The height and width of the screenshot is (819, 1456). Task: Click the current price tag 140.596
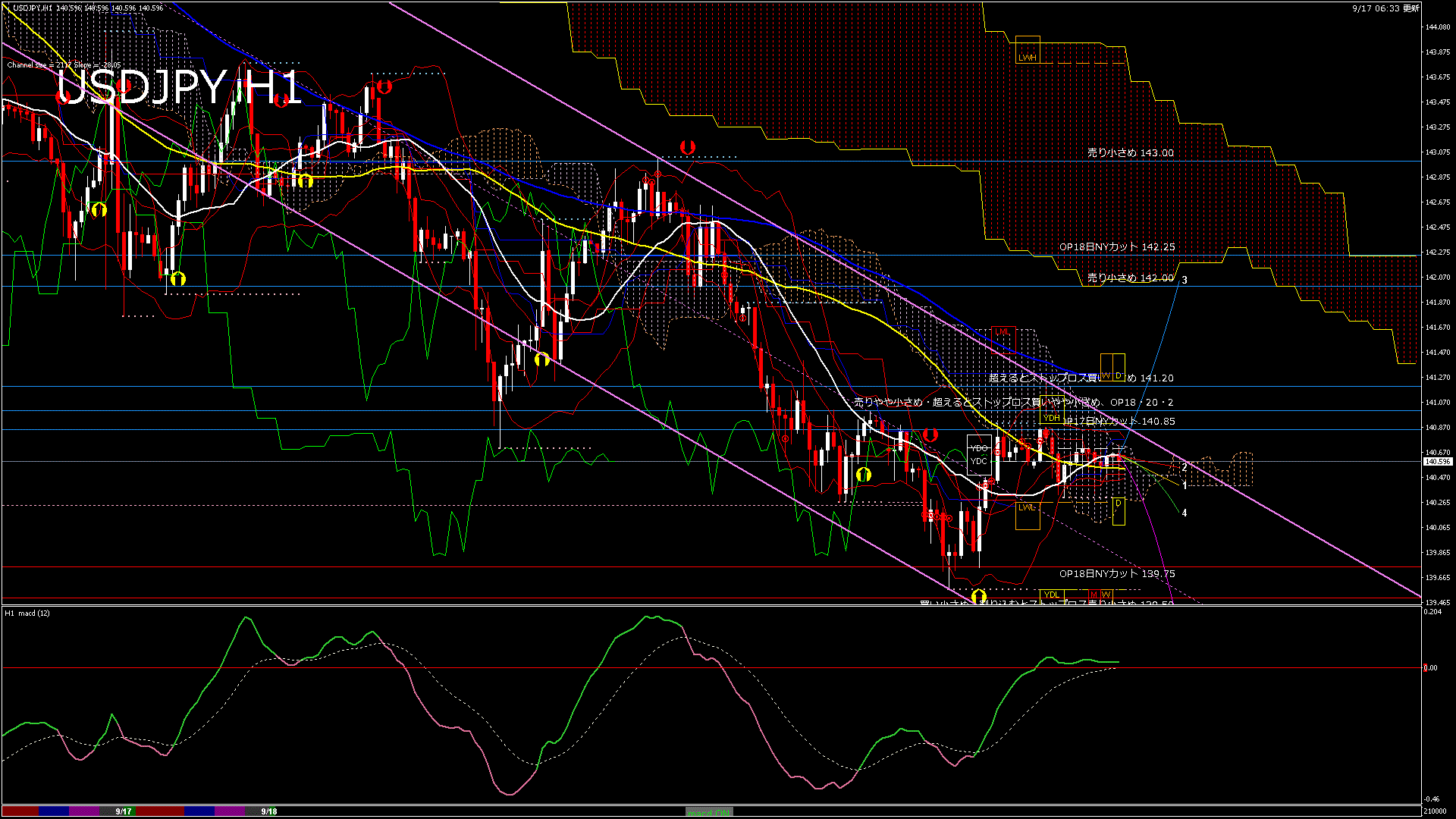point(1437,461)
